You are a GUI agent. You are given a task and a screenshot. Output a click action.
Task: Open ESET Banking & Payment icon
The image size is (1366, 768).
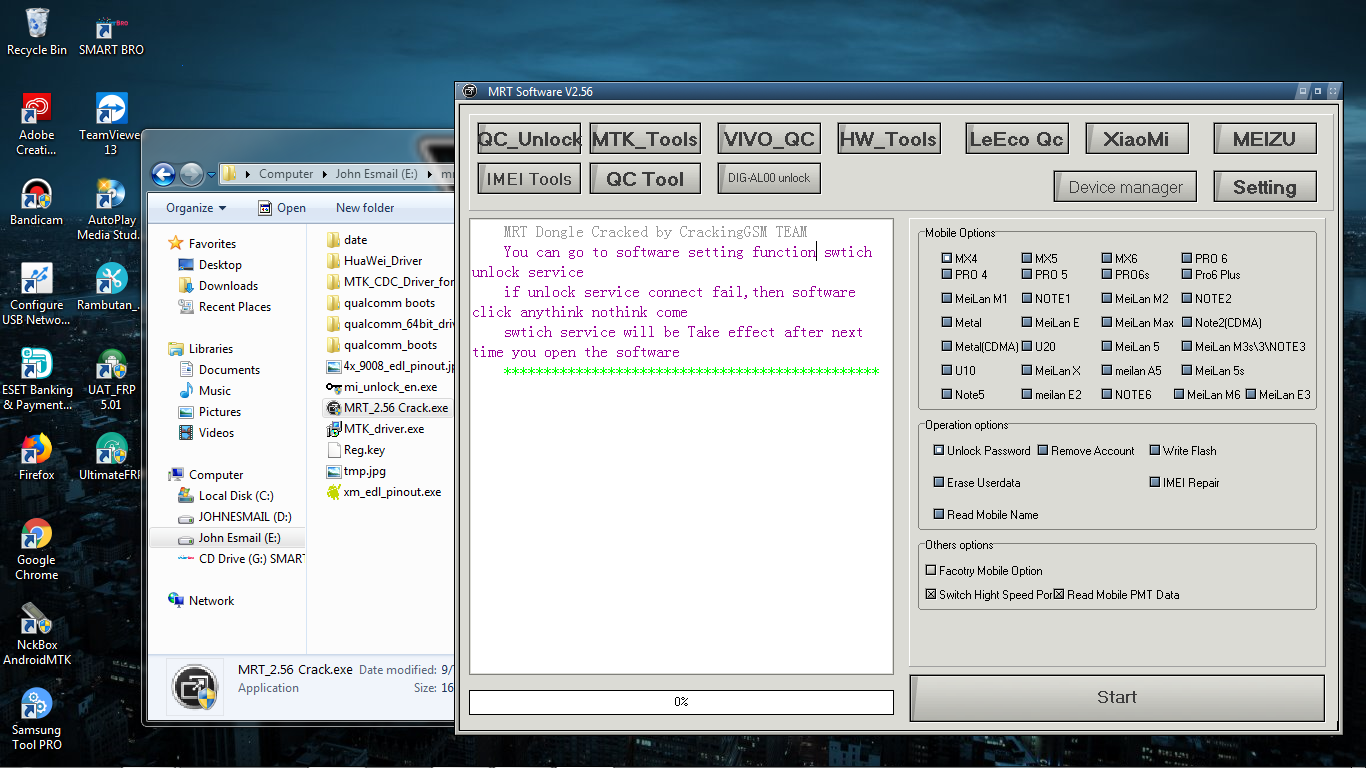pyautogui.click(x=37, y=379)
